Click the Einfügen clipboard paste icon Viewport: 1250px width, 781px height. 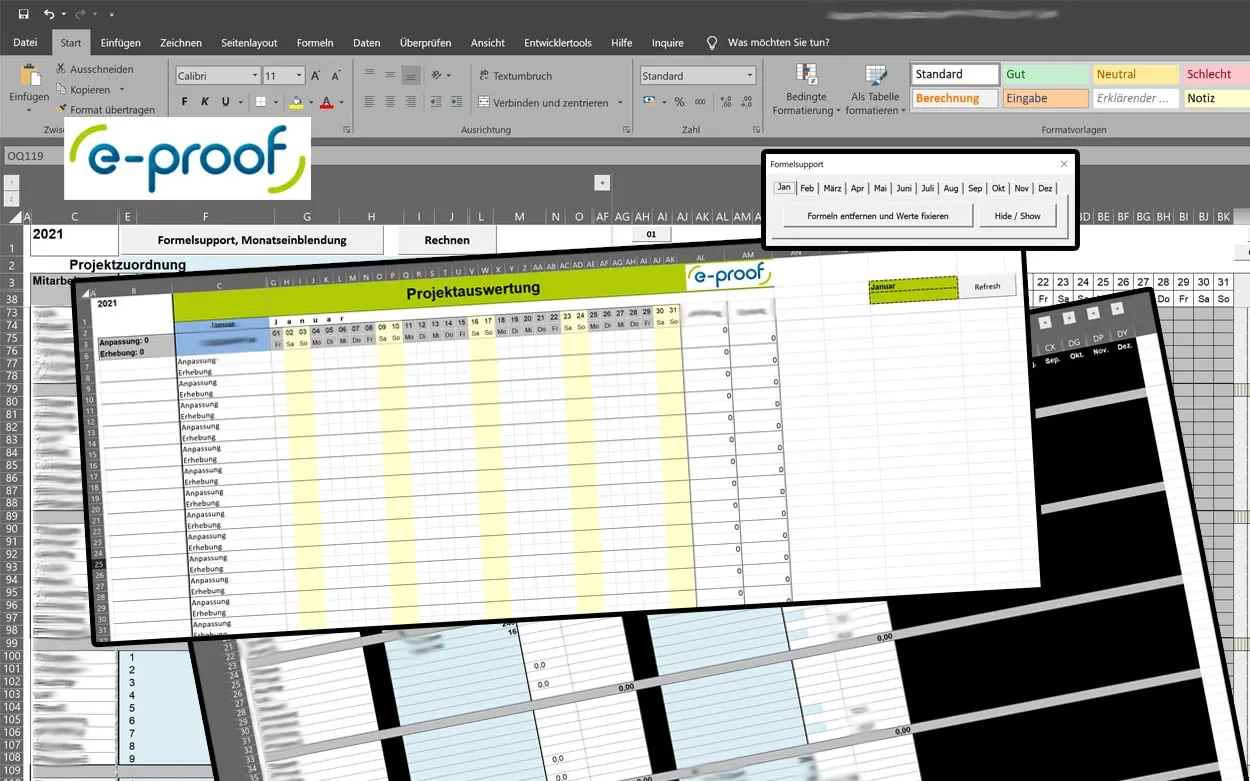click(29, 75)
